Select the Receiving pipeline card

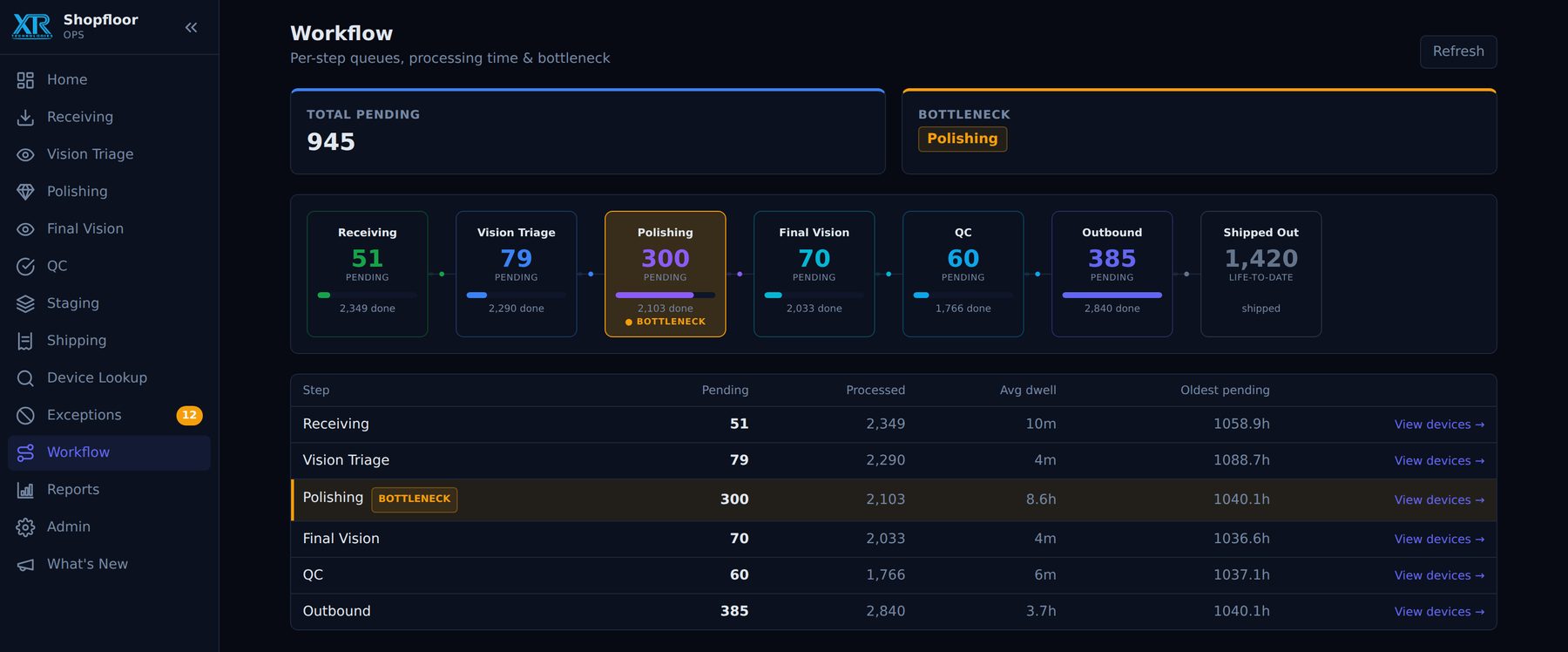coord(368,274)
